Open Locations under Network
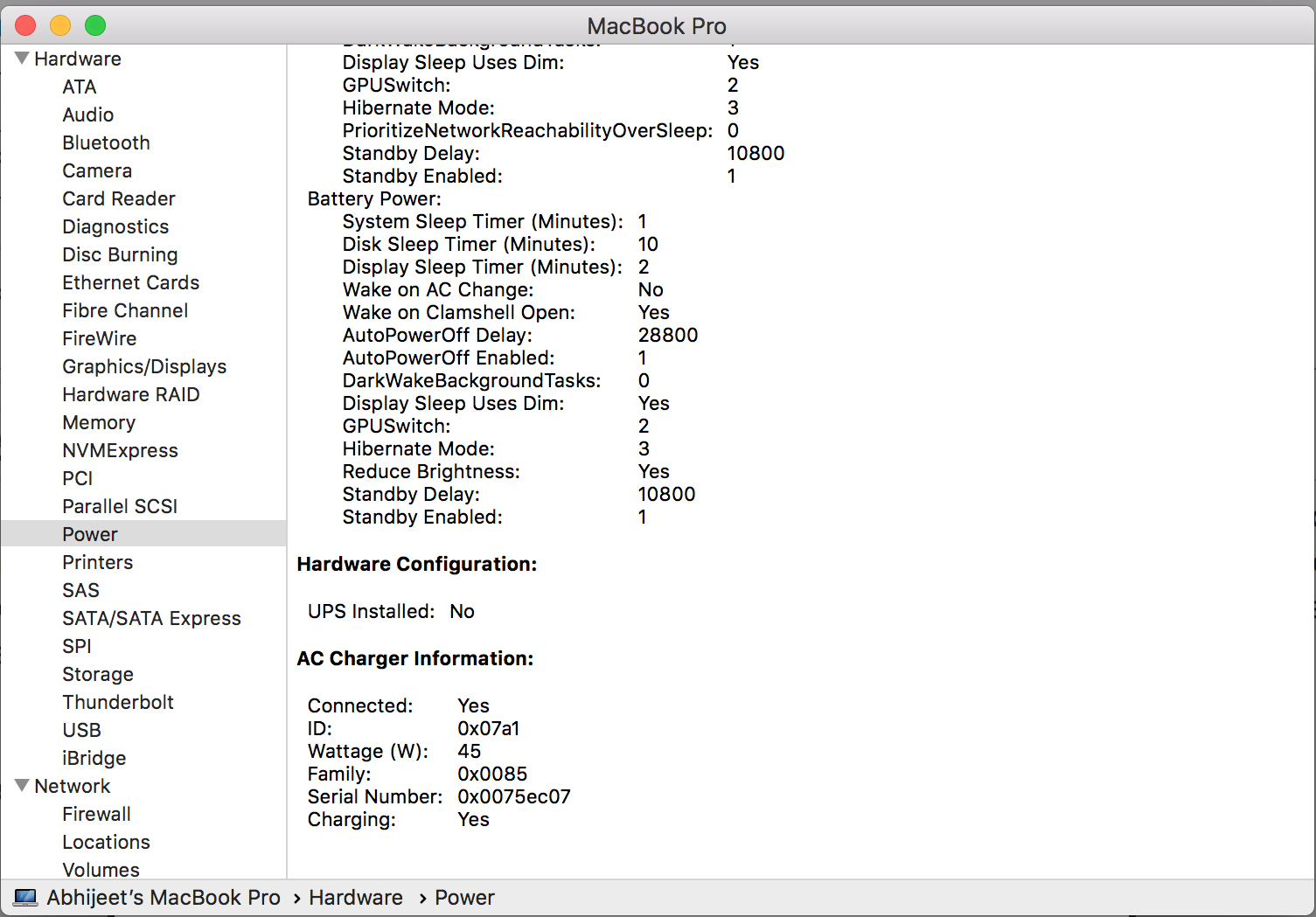The width and height of the screenshot is (1316, 917). [x=106, y=842]
